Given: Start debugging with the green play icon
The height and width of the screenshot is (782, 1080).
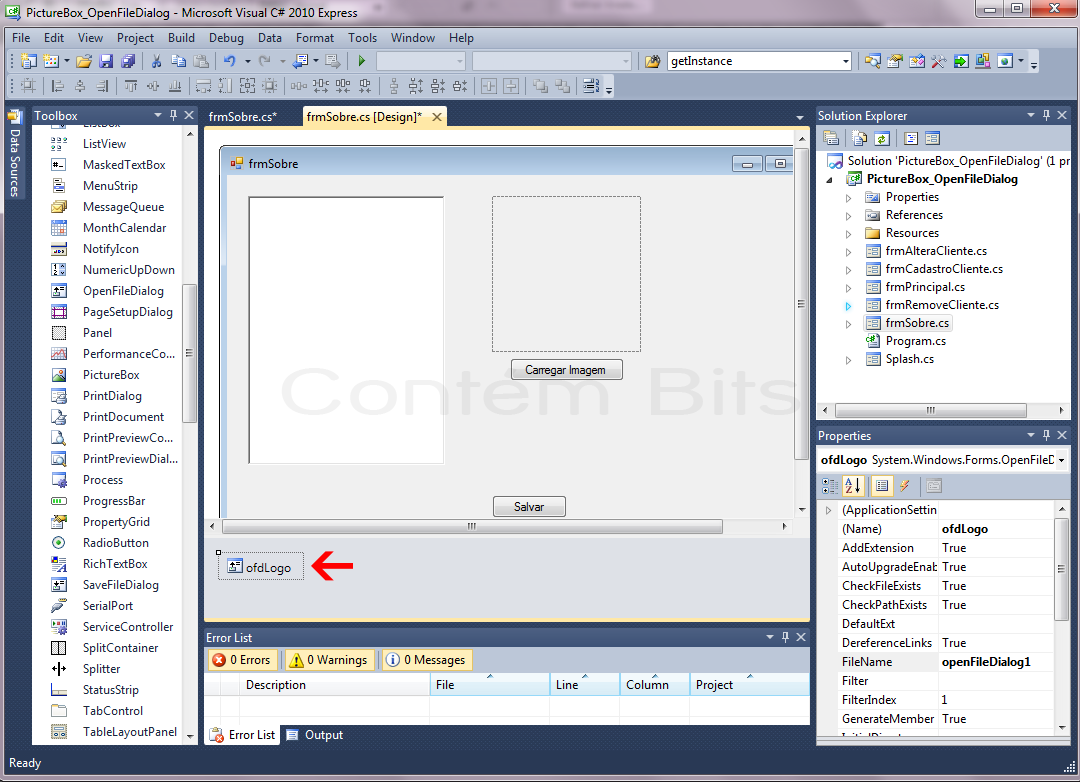Looking at the screenshot, I should point(362,61).
